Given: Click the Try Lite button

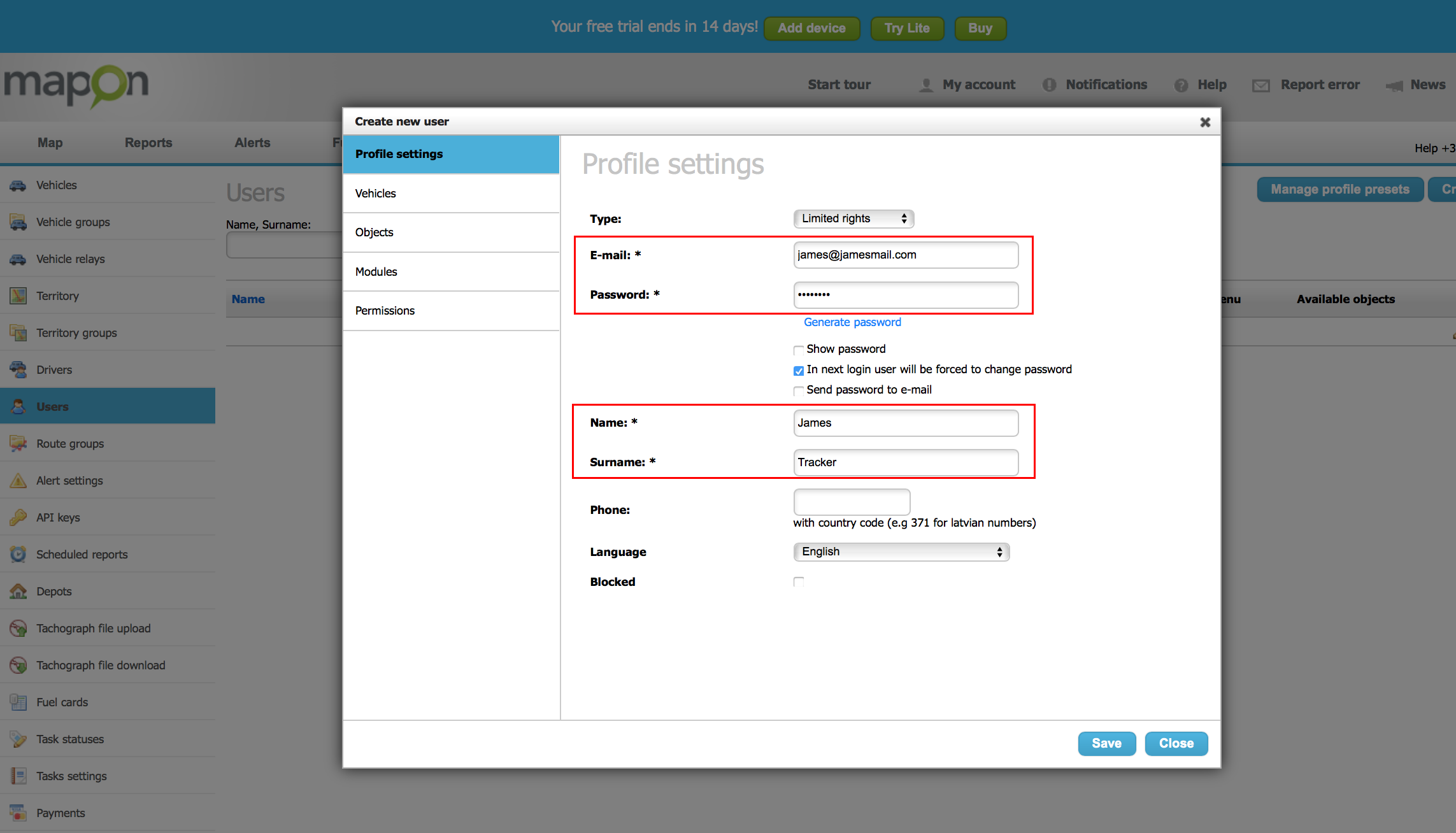Looking at the screenshot, I should 907,28.
